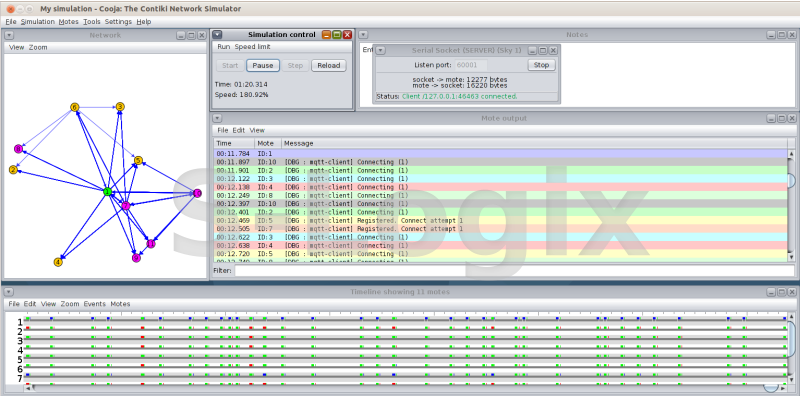
Task: Select yellow mote node 3
Action: click(120, 107)
